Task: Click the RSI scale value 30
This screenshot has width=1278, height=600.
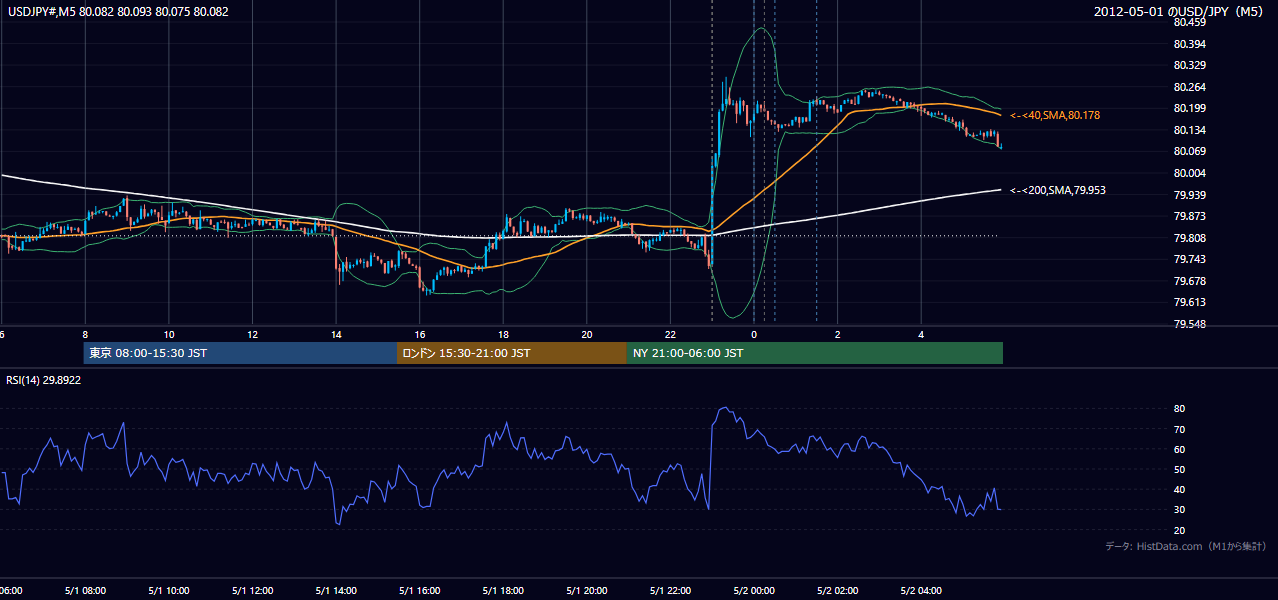Action: (x=1179, y=510)
